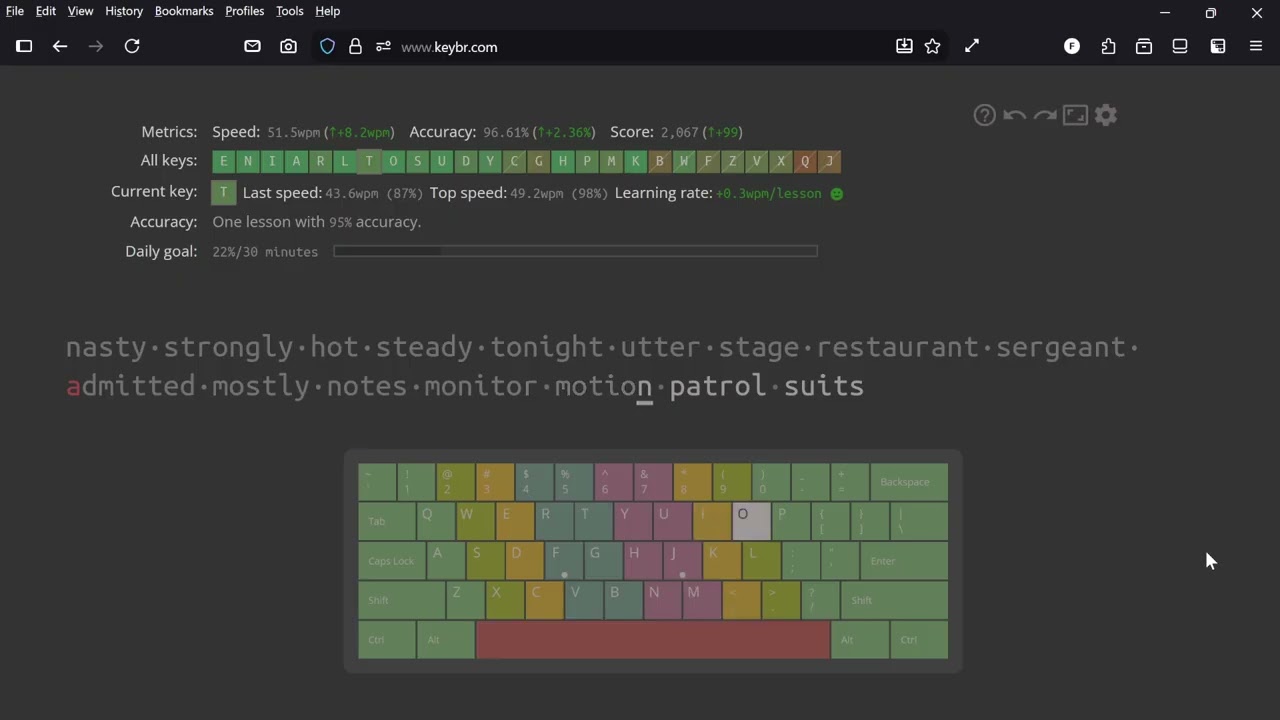The width and height of the screenshot is (1280, 720).
Task: Click the '22%/30 minutes' daily goal text
Action: tap(265, 252)
